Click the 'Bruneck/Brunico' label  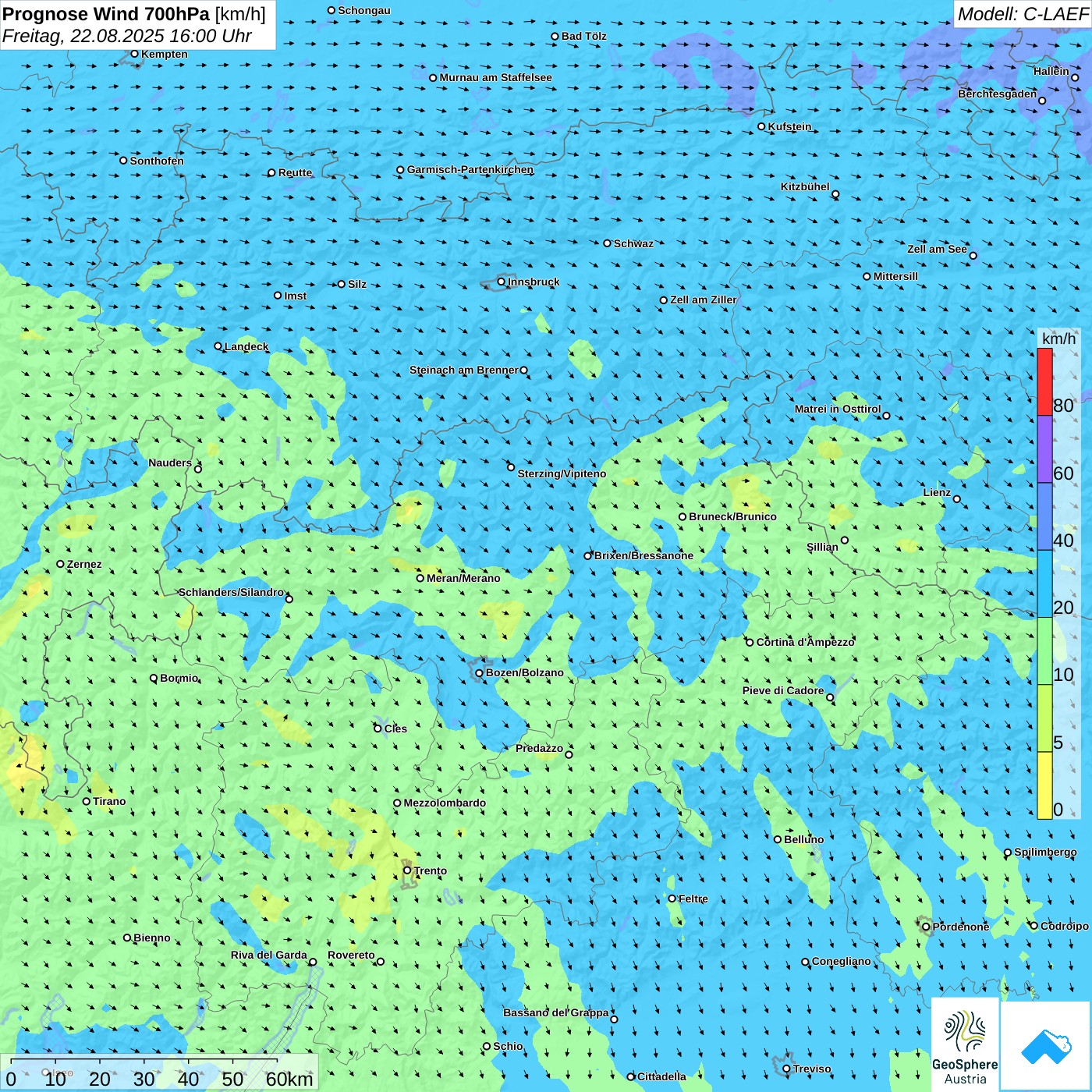pyautogui.click(x=732, y=516)
